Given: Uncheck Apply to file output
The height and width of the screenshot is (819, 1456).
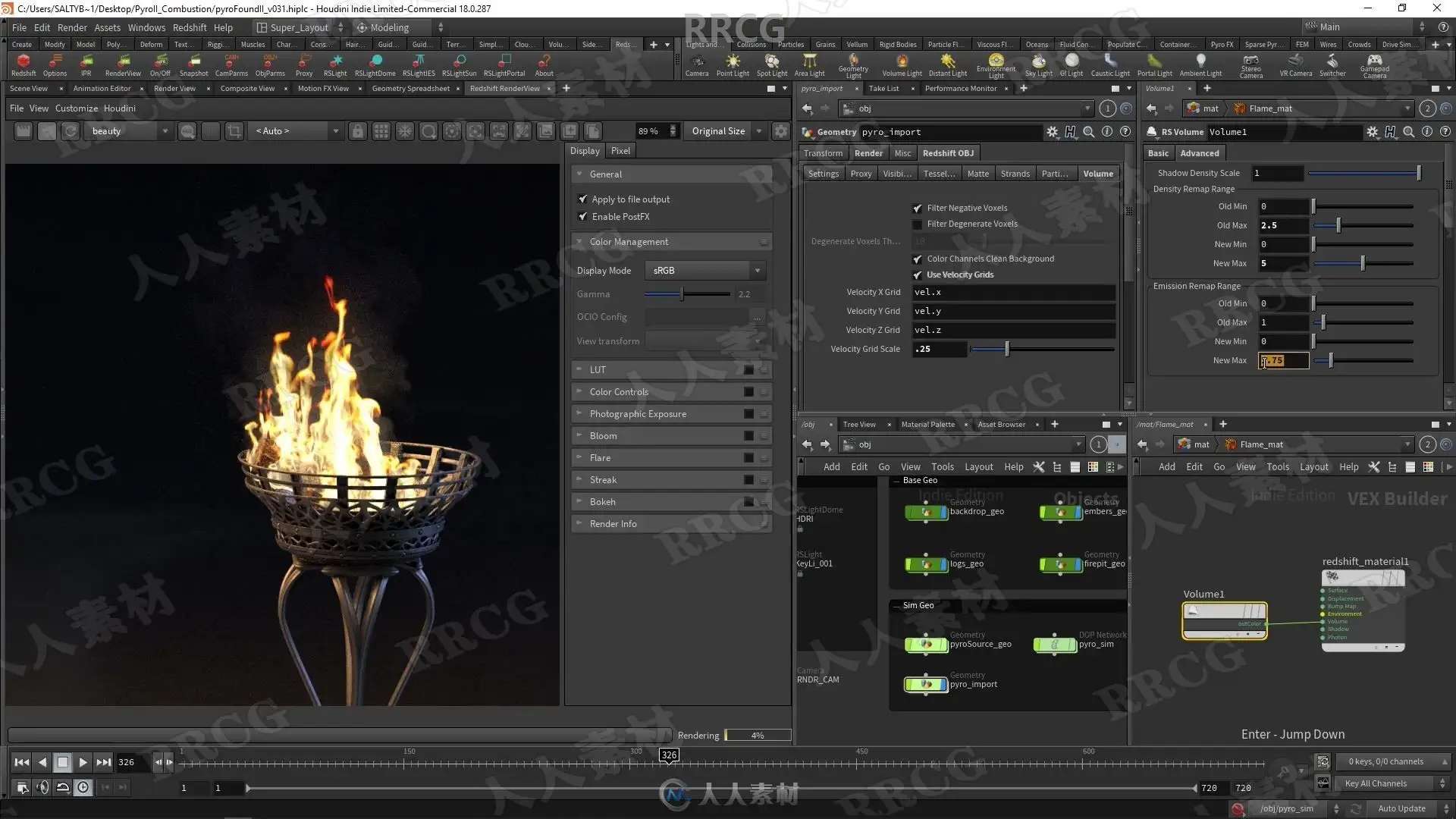Looking at the screenshot, I should point(583,199).
